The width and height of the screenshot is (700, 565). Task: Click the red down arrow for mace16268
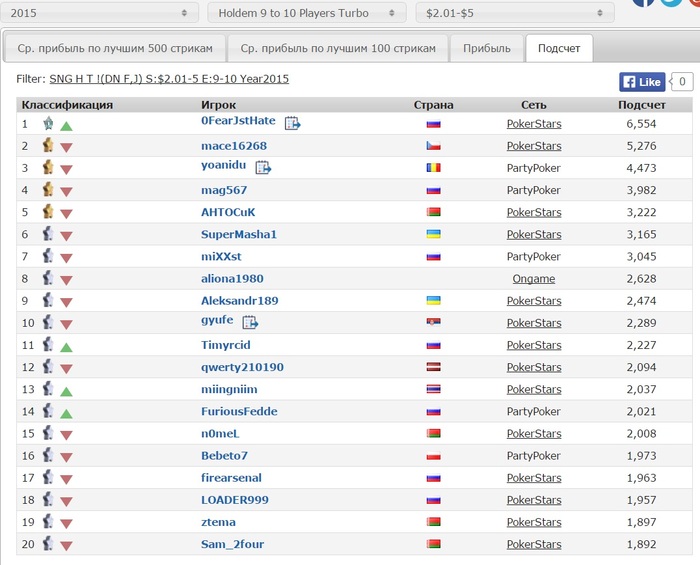67,147
